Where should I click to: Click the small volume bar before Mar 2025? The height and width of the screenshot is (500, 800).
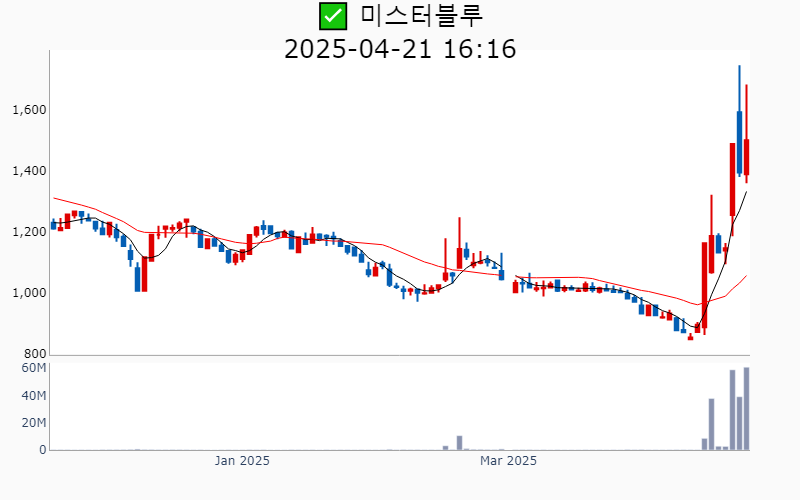click(459, 443)
